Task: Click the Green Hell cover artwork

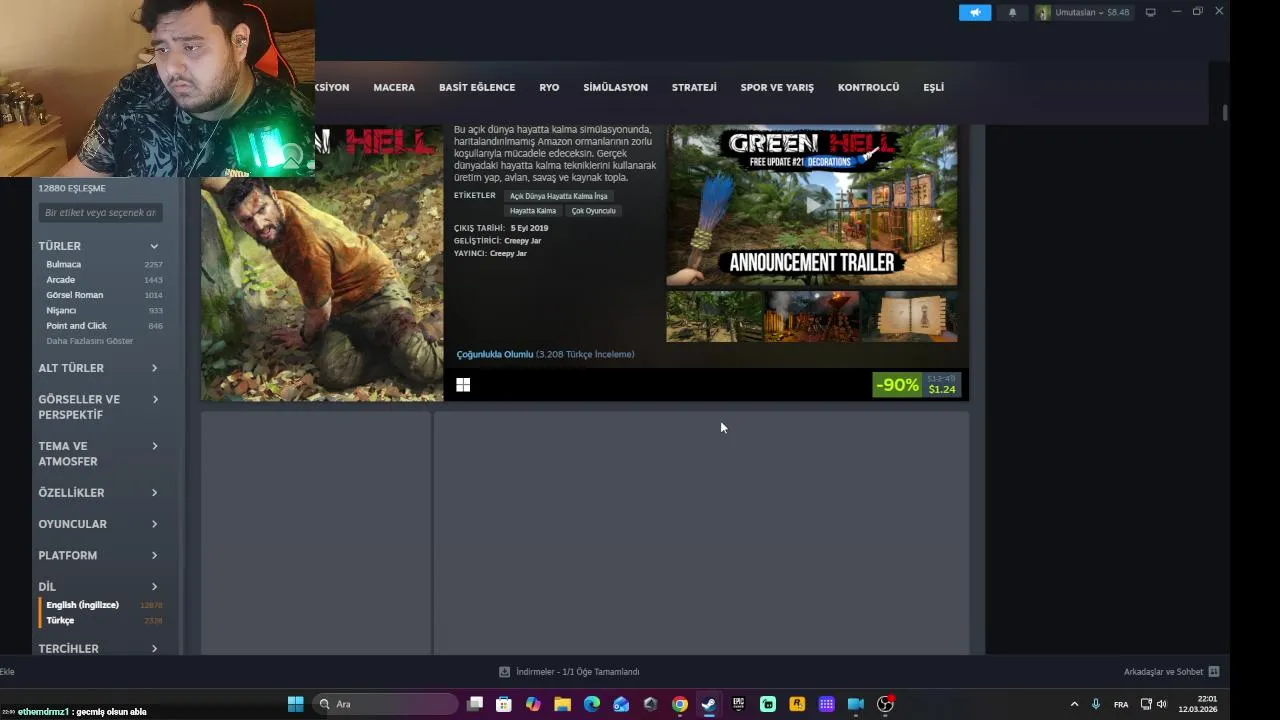Action: 322,263
